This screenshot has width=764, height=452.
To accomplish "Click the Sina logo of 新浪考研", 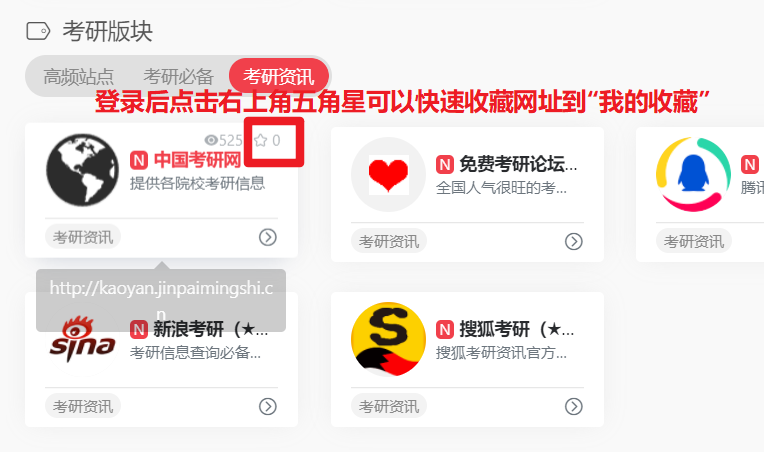I will pos(82,339).
